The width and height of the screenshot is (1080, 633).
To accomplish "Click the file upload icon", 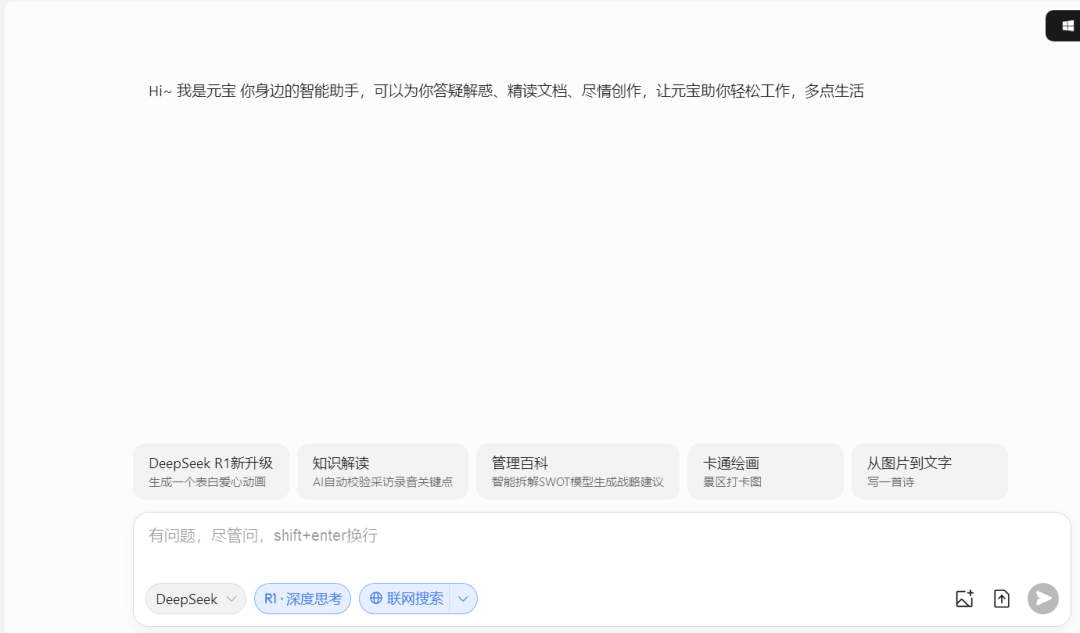I will pyautogui.click(x=1001, y=599).
